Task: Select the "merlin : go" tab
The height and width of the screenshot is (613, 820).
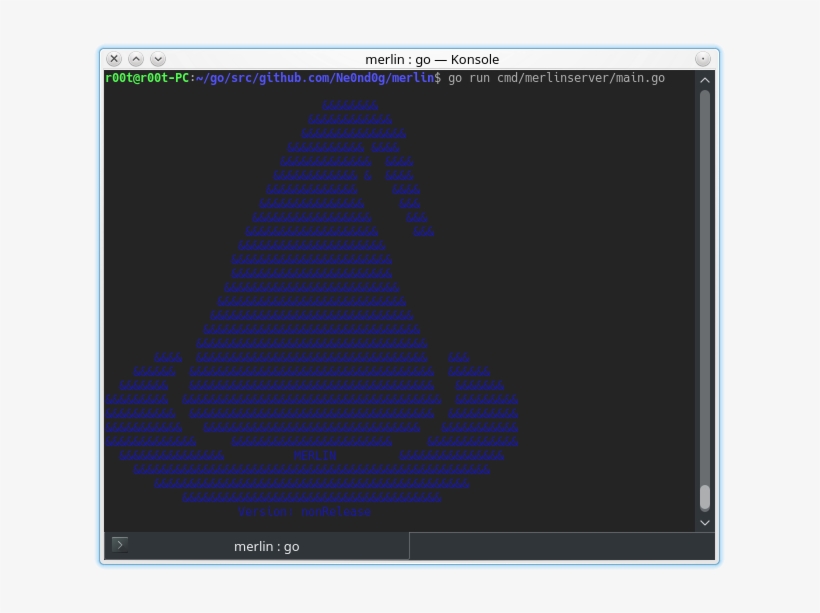Action: click(266, 546)
